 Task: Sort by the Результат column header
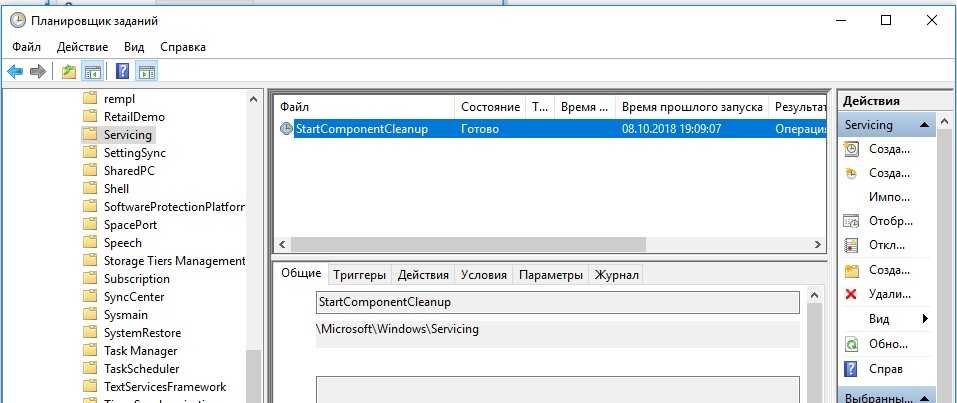click(x=798, y=107)
